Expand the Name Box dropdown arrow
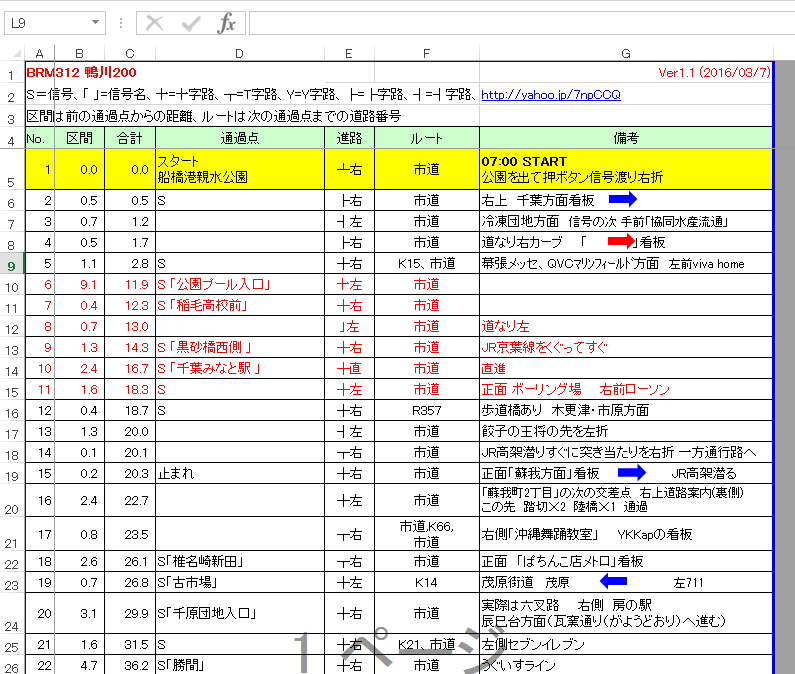 point(95,23)
